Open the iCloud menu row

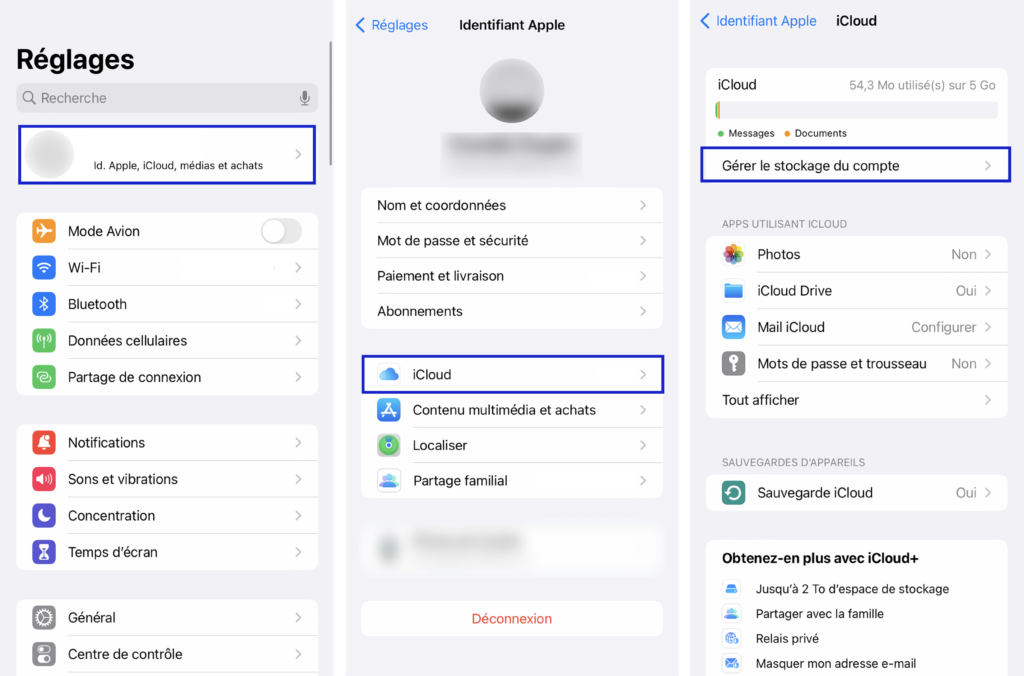click(513, 374)
